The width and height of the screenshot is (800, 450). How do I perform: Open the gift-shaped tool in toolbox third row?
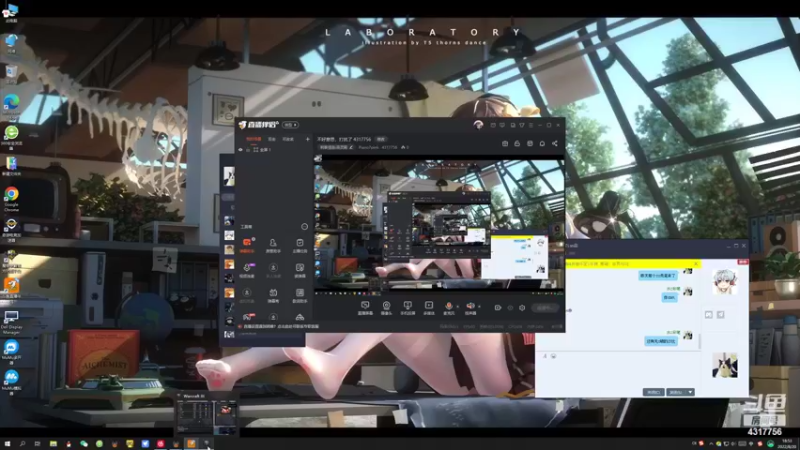(x=273, y=295)
